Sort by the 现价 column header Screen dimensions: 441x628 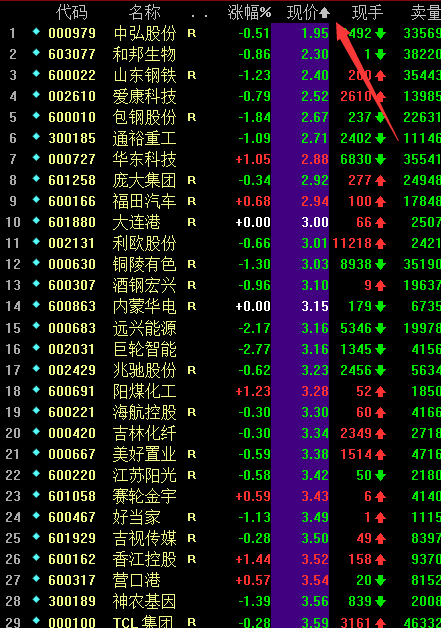(308, 12)
